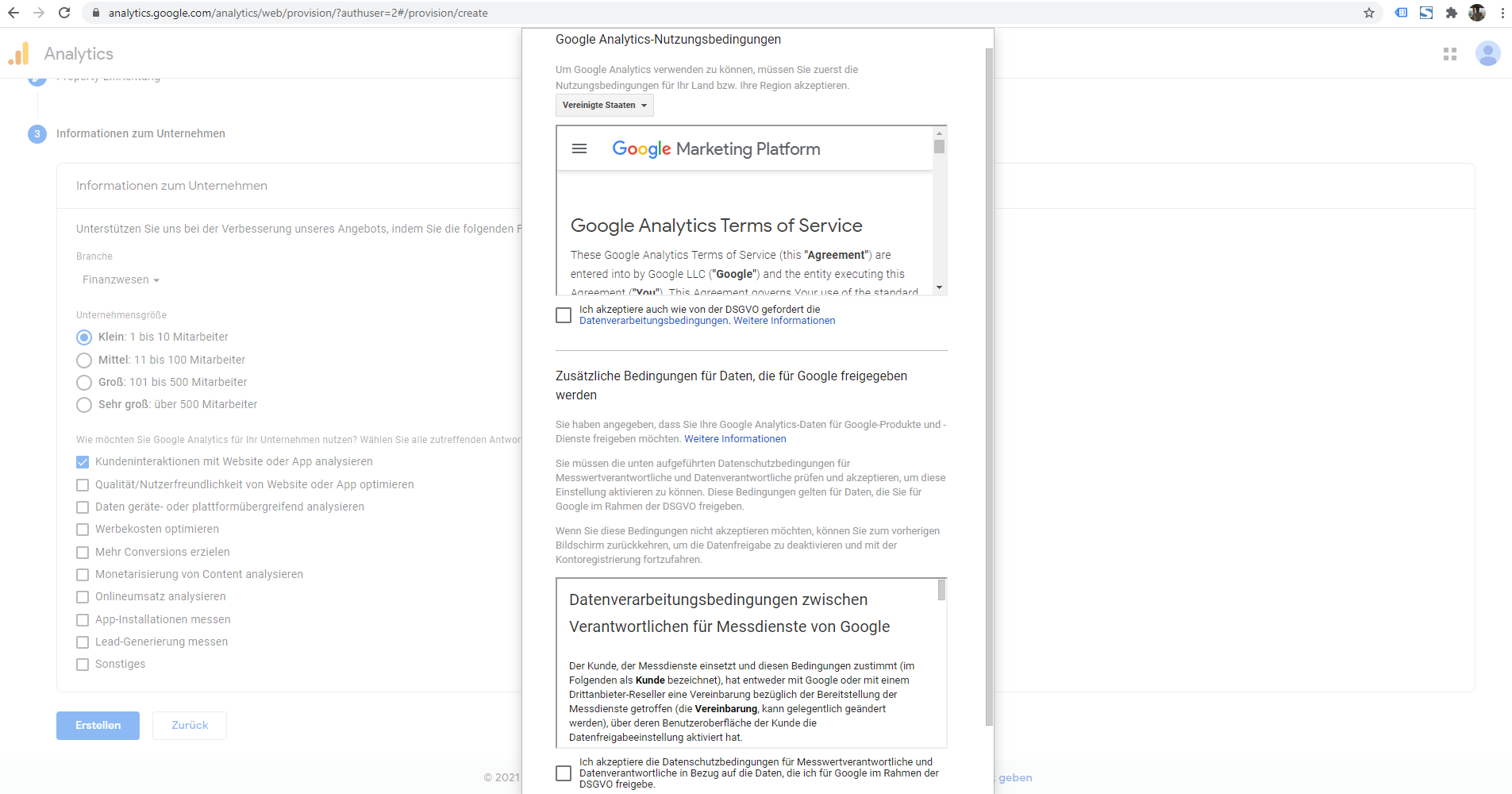Viewport: 1512px width, 794px height.
Task: Uncheck Kundeninteraktionen mit Website oder App analysieren
Action: click(x=83, y=462)
